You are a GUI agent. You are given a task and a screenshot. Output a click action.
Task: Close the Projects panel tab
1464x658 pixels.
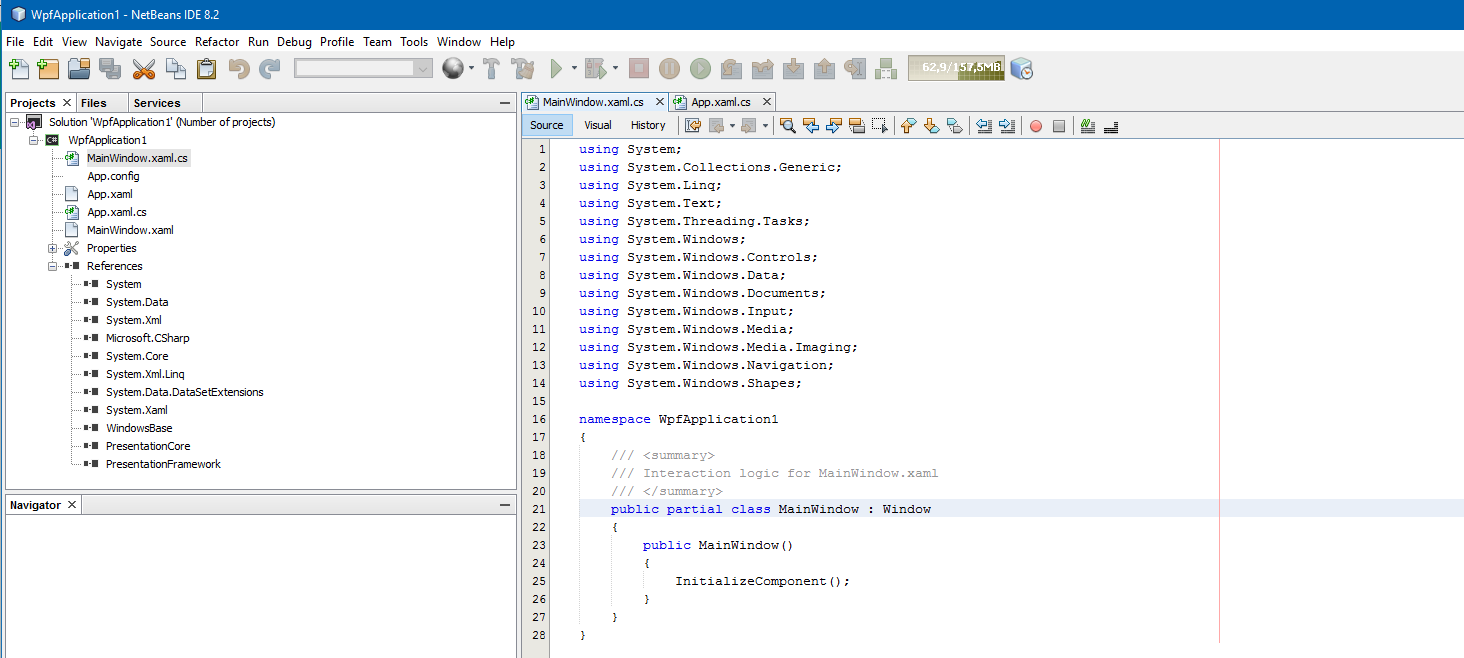pos(67,103)
